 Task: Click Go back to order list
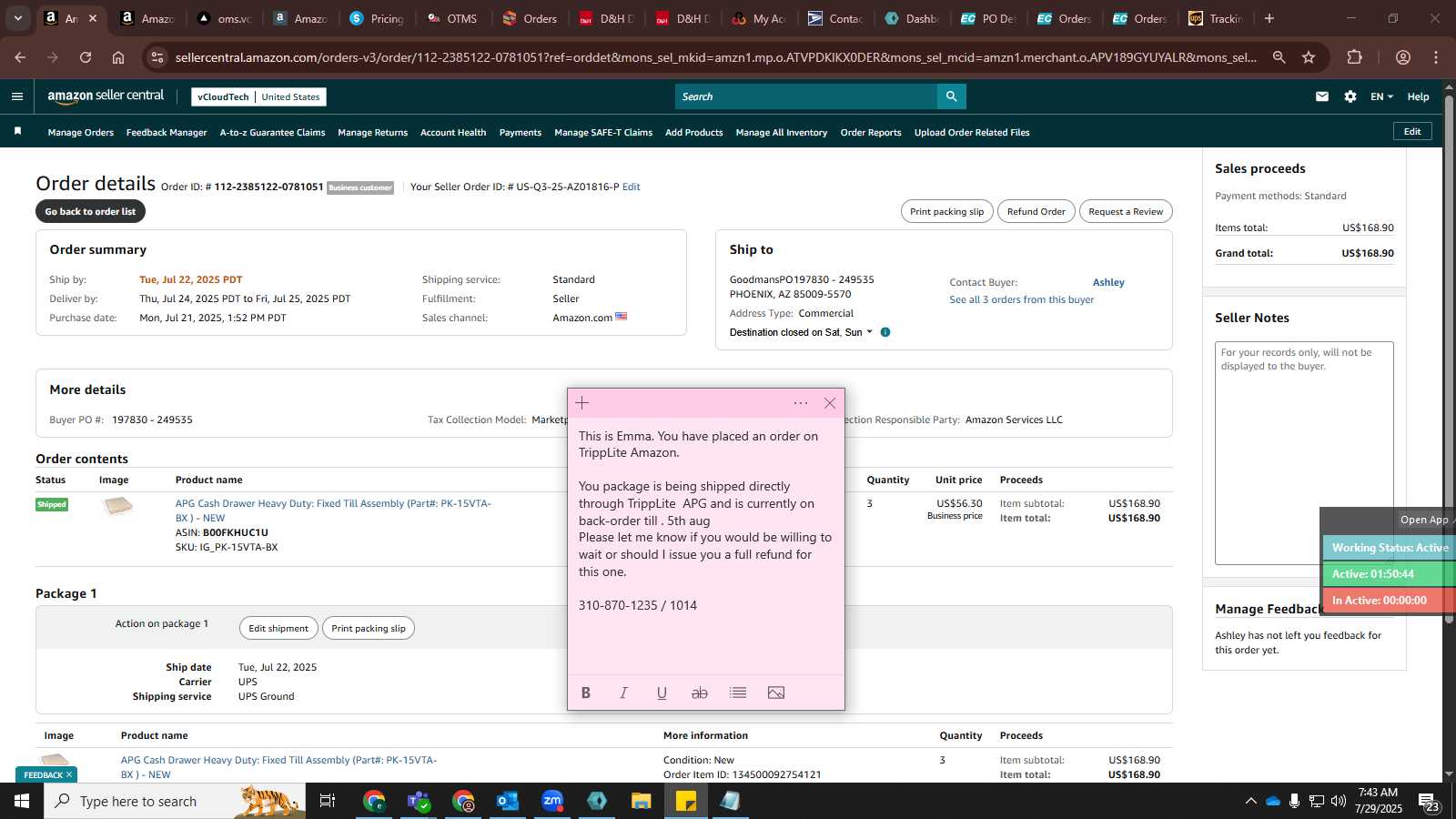[90, 211]
